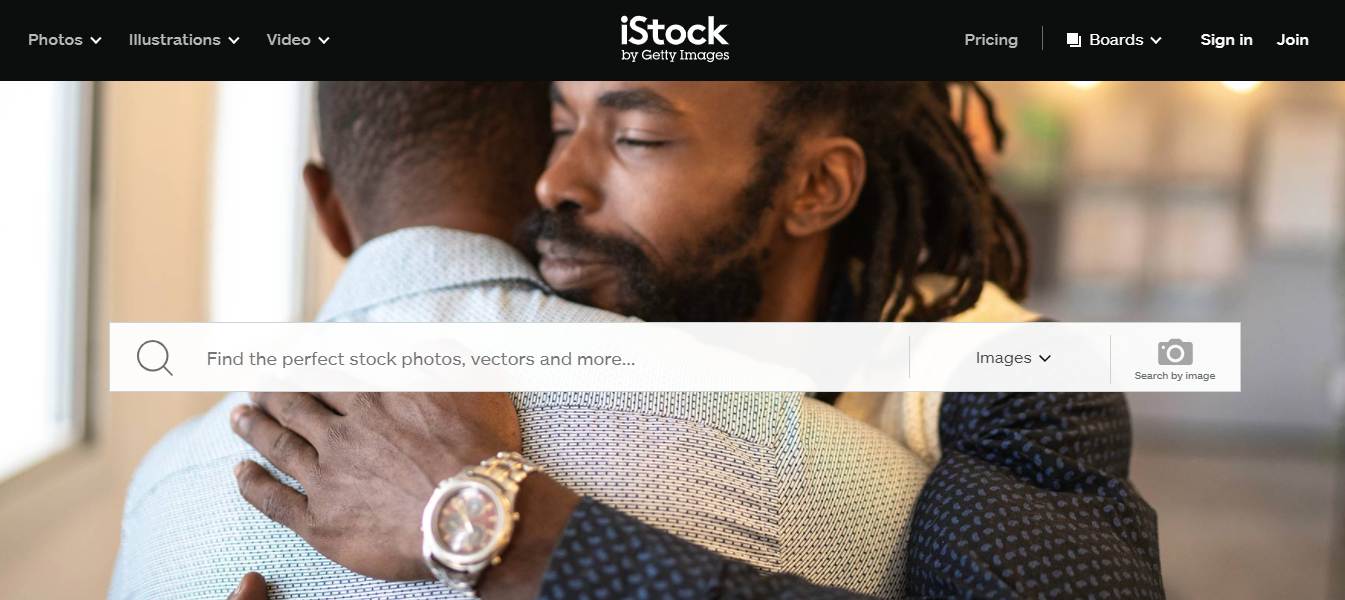Expand the Photos menu

coord(65,40)
